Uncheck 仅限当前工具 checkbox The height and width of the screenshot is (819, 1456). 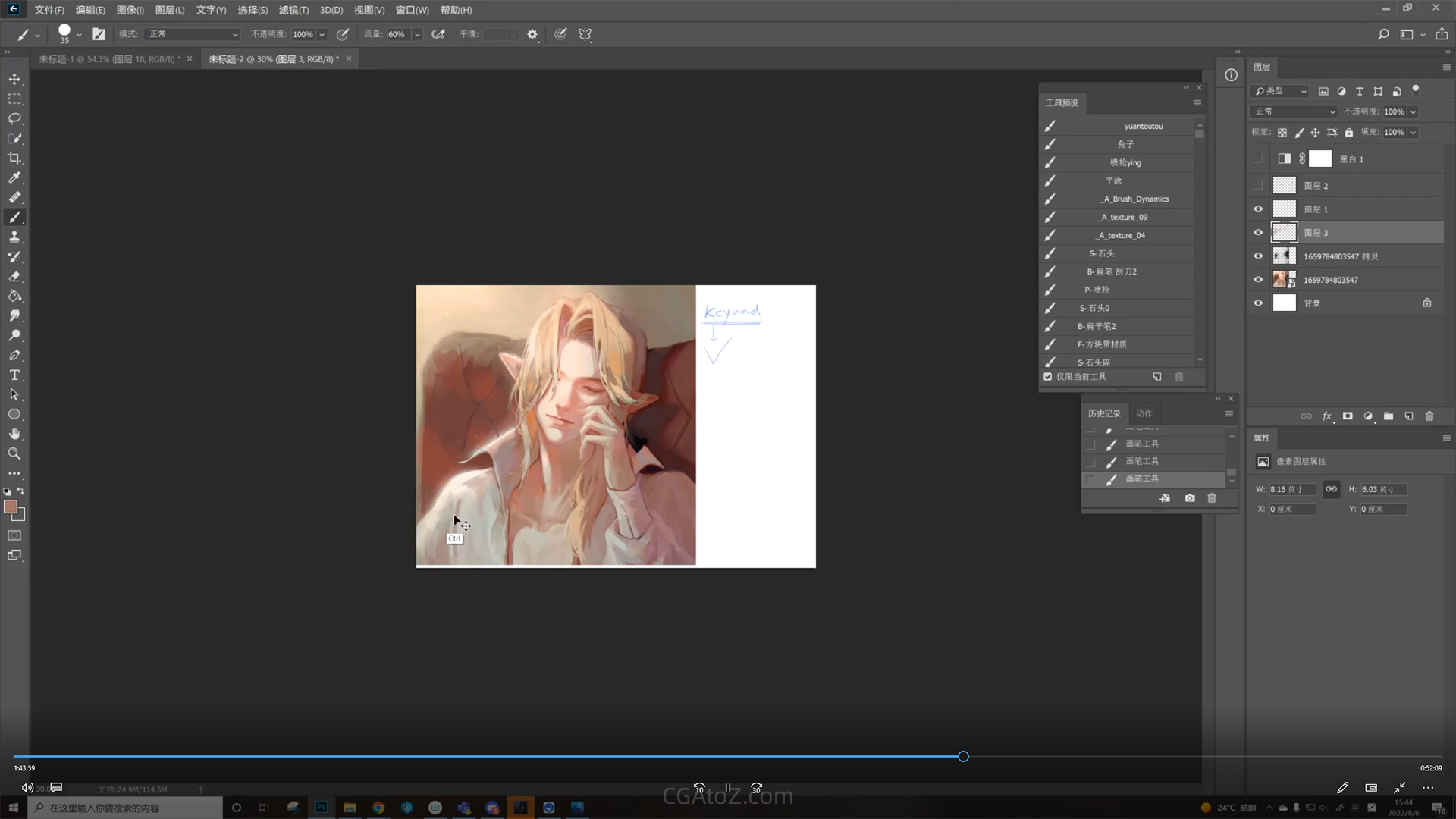pos(1048,376)
